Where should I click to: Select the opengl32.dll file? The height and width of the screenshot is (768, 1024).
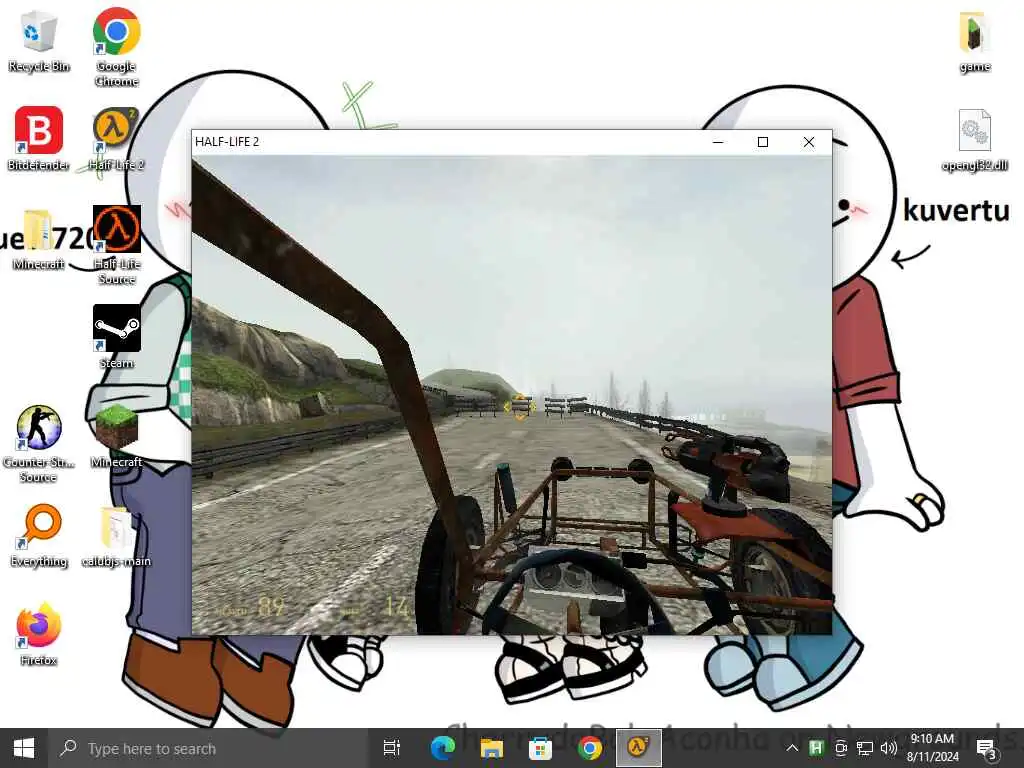tap(974, 140)
